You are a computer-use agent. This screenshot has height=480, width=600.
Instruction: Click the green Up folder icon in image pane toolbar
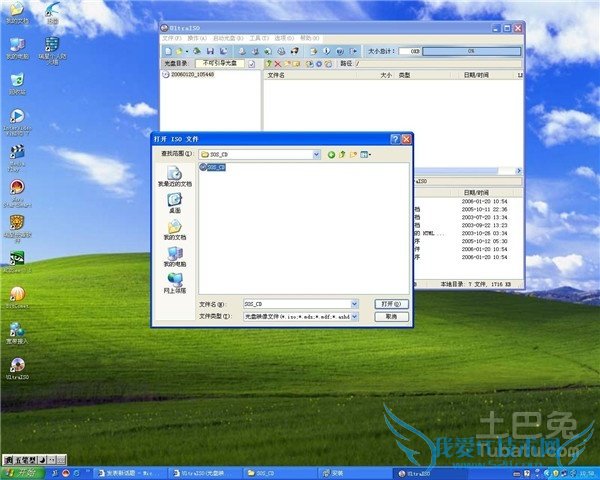point(269,64)
